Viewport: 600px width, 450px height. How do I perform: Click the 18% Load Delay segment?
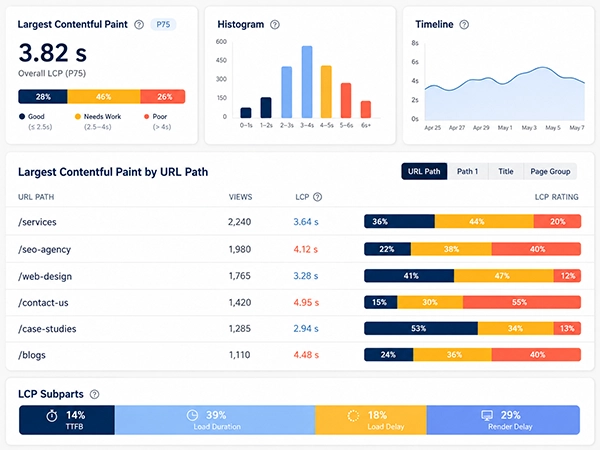[371, 420]
